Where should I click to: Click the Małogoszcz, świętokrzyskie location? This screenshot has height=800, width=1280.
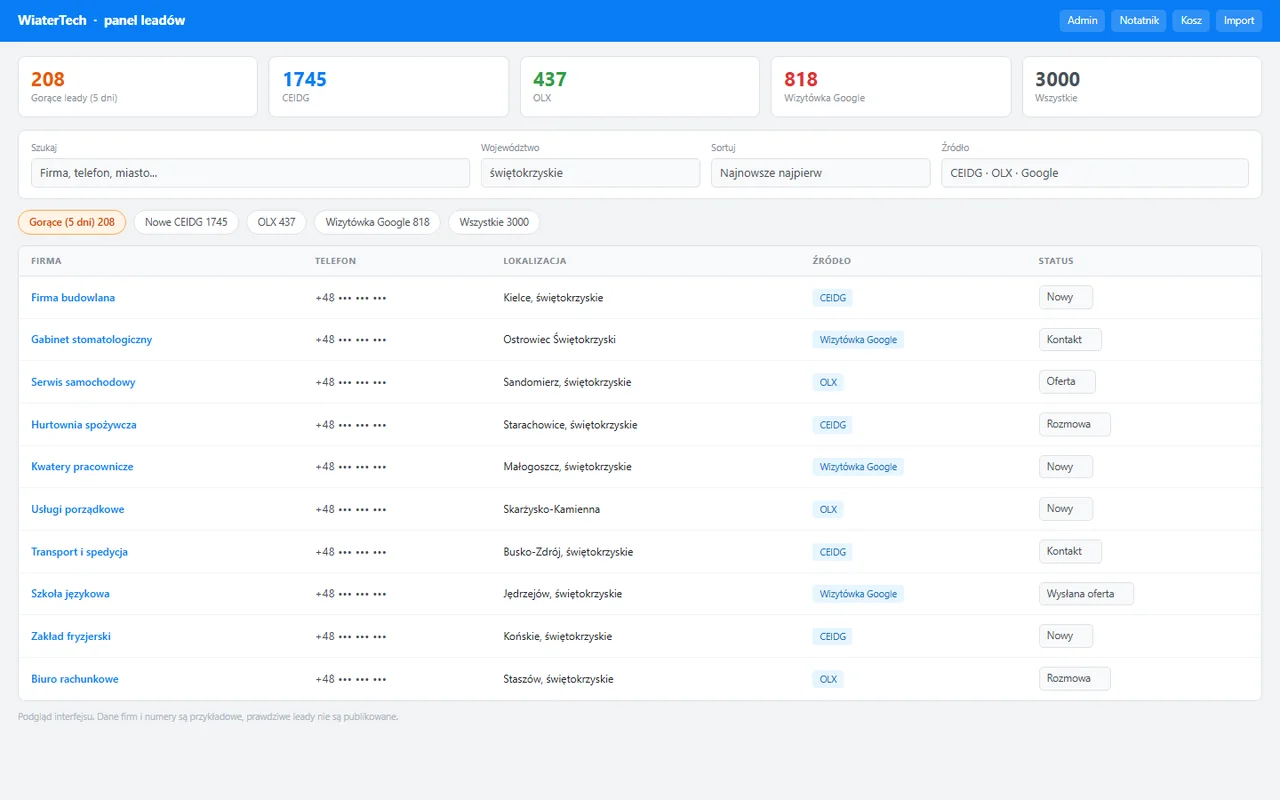click(567, 467)
